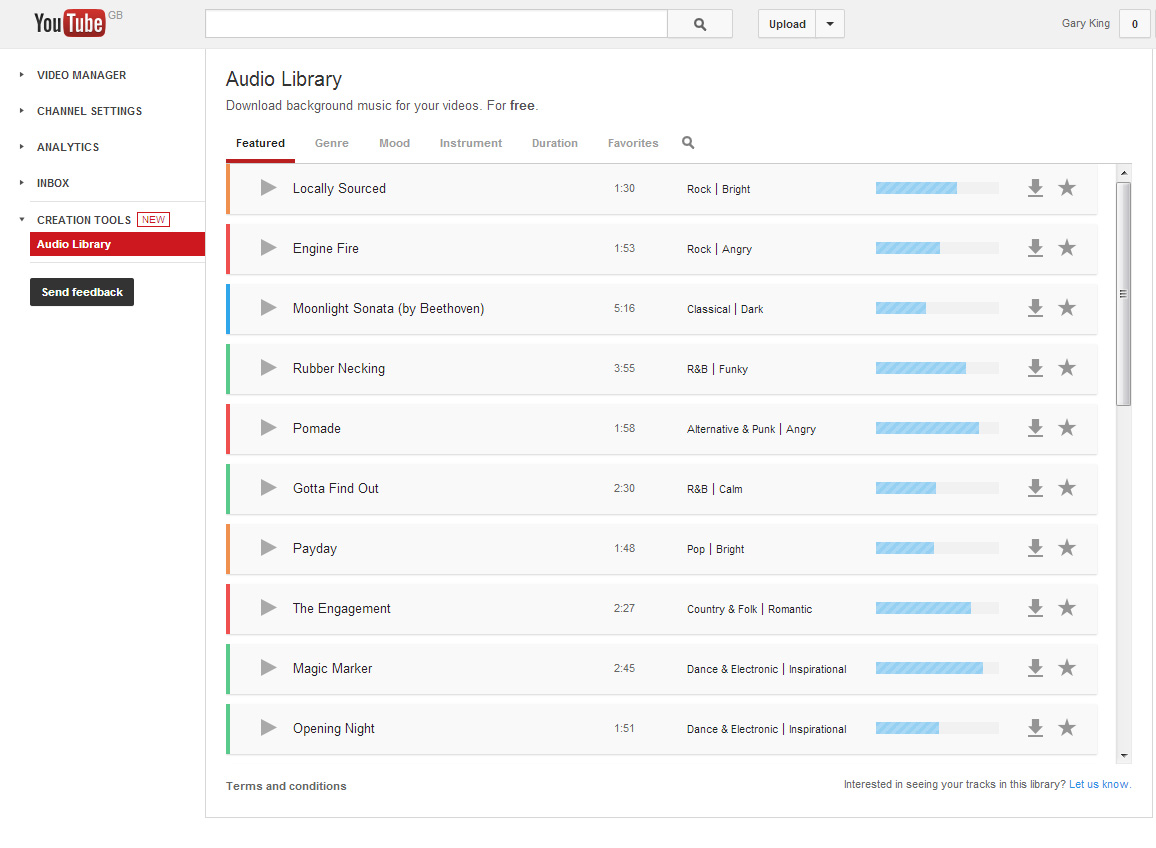The width and height of the screenshot is (1156, 848).
Task: Download the Magic Marker track
Action: (1035, 668)
